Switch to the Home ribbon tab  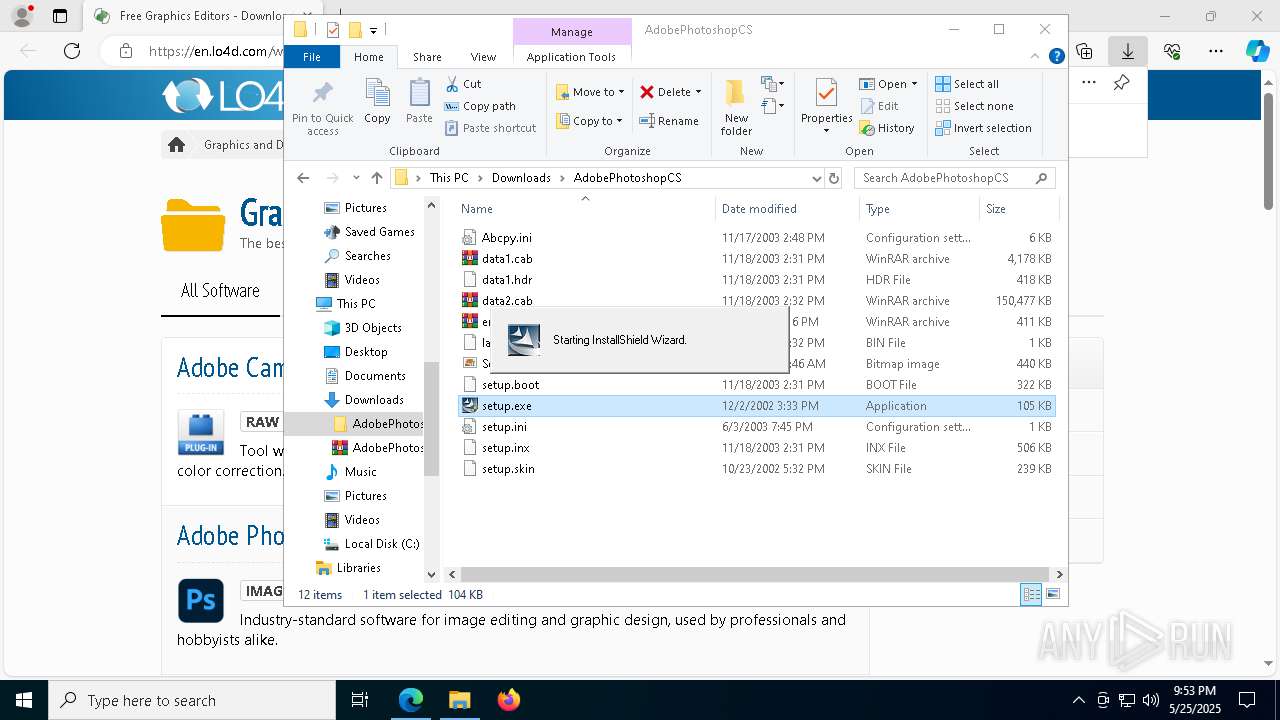pos(368,57)
